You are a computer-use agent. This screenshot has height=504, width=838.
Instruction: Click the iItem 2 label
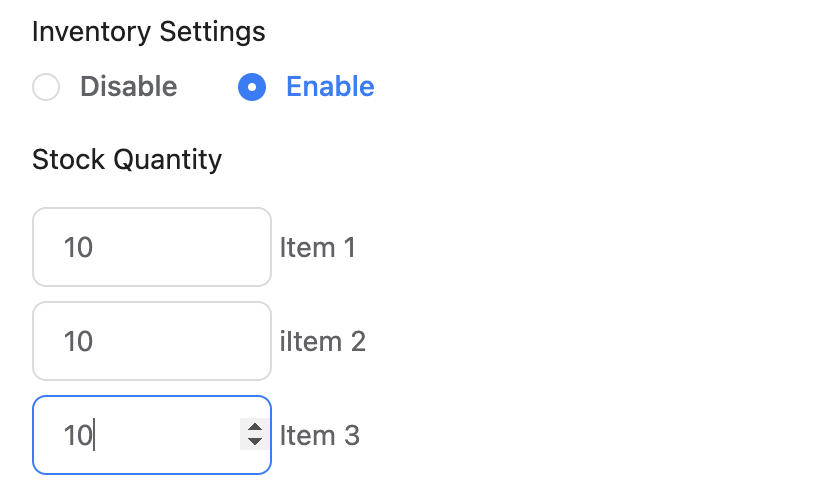[322, 342]
